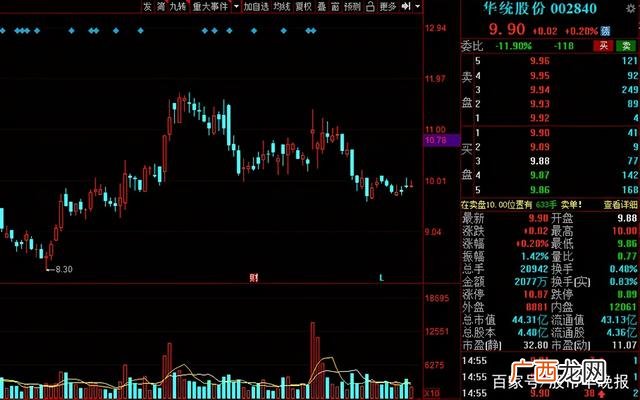Click the blue 融 margin icon
640x400 pixels.
[606, 31]
